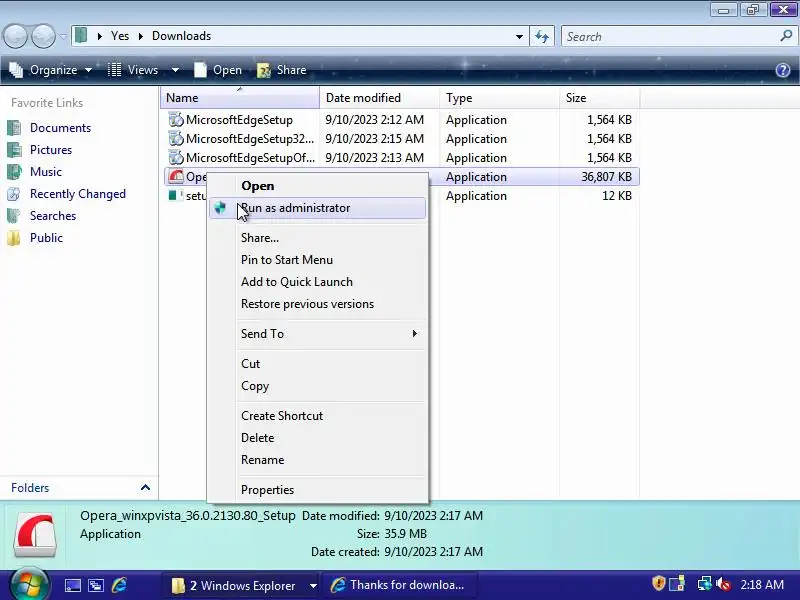Click Open in the command bar
The width and height of the screenshot is (800, 600).
tap(218, 70)
